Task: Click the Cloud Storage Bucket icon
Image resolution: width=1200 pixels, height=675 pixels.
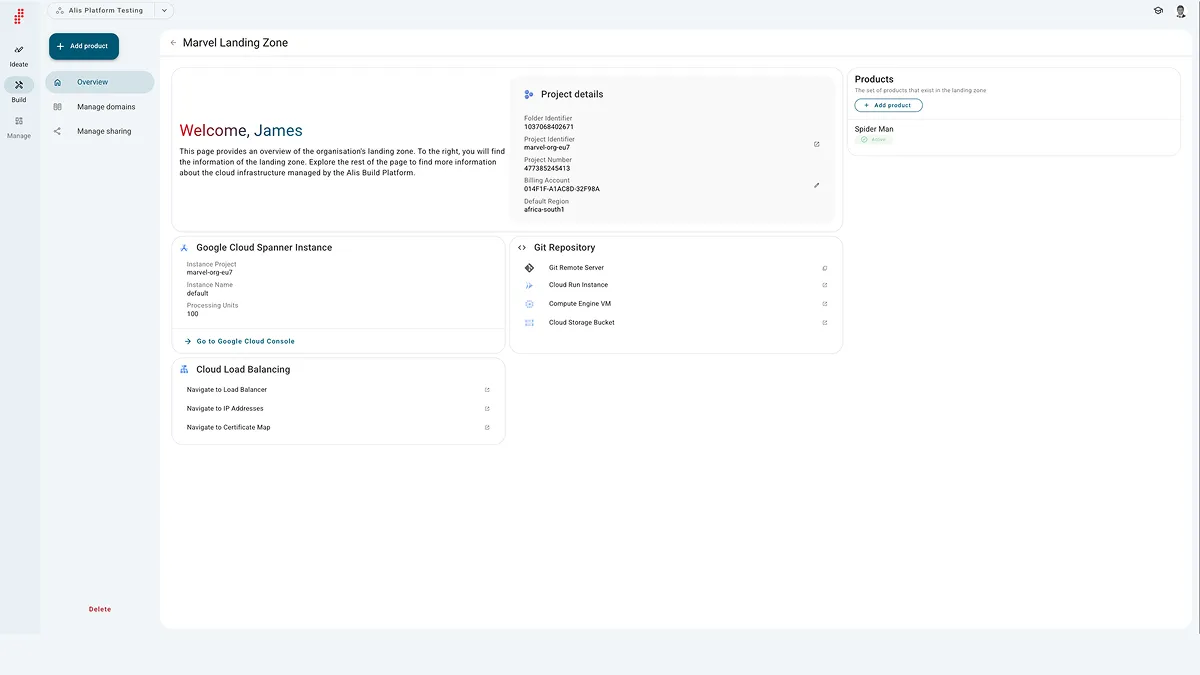Action: click(529, 322)
